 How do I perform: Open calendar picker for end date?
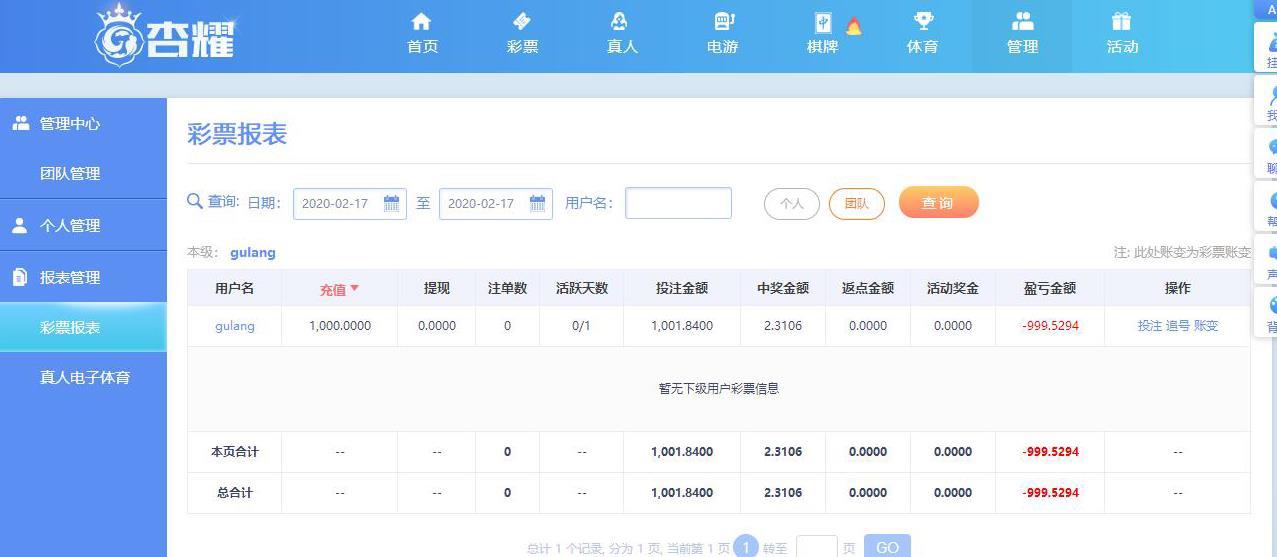(538, 203)
